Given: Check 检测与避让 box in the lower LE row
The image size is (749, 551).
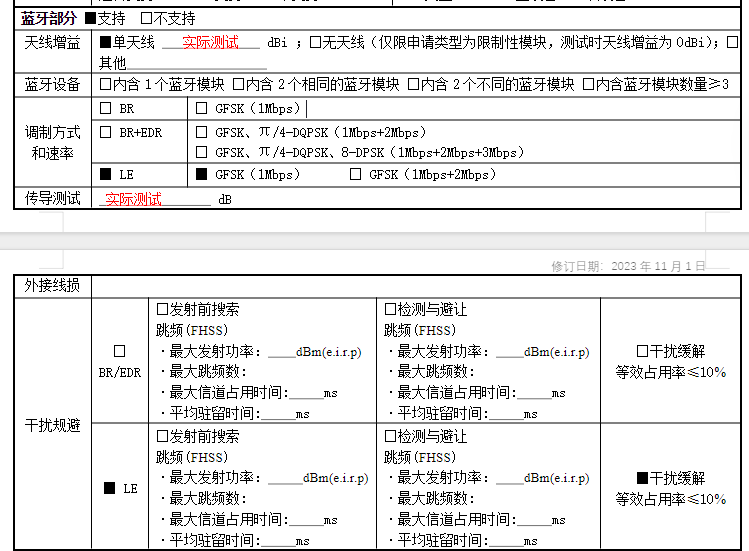Looking at the screenshot, I should pyautogui.click(x=390, y=436).
